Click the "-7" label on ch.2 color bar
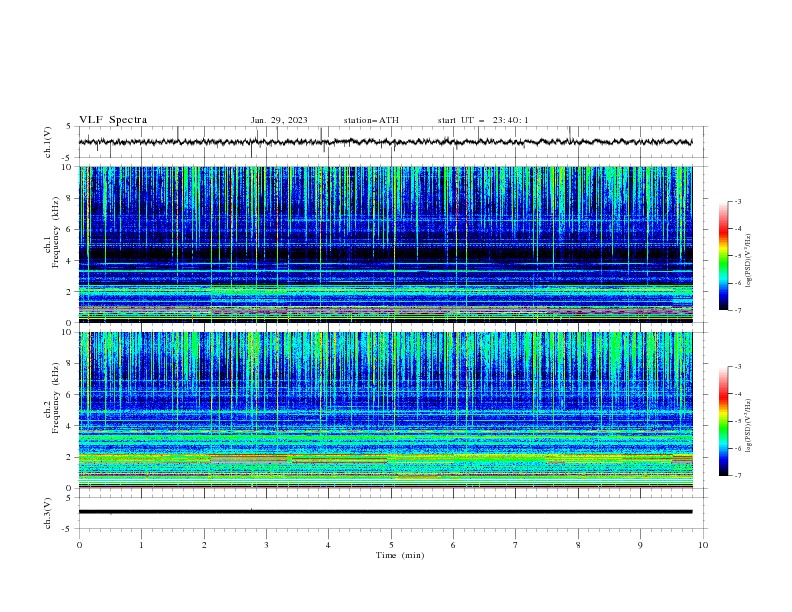Image resolution: width=792 pixels, height=612 pixels. 738,475
